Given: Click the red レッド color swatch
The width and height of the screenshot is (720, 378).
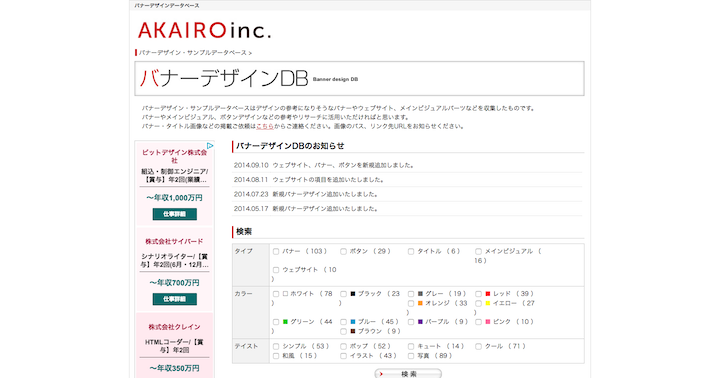Looking at the screenshot, I should tap(488, 294).
